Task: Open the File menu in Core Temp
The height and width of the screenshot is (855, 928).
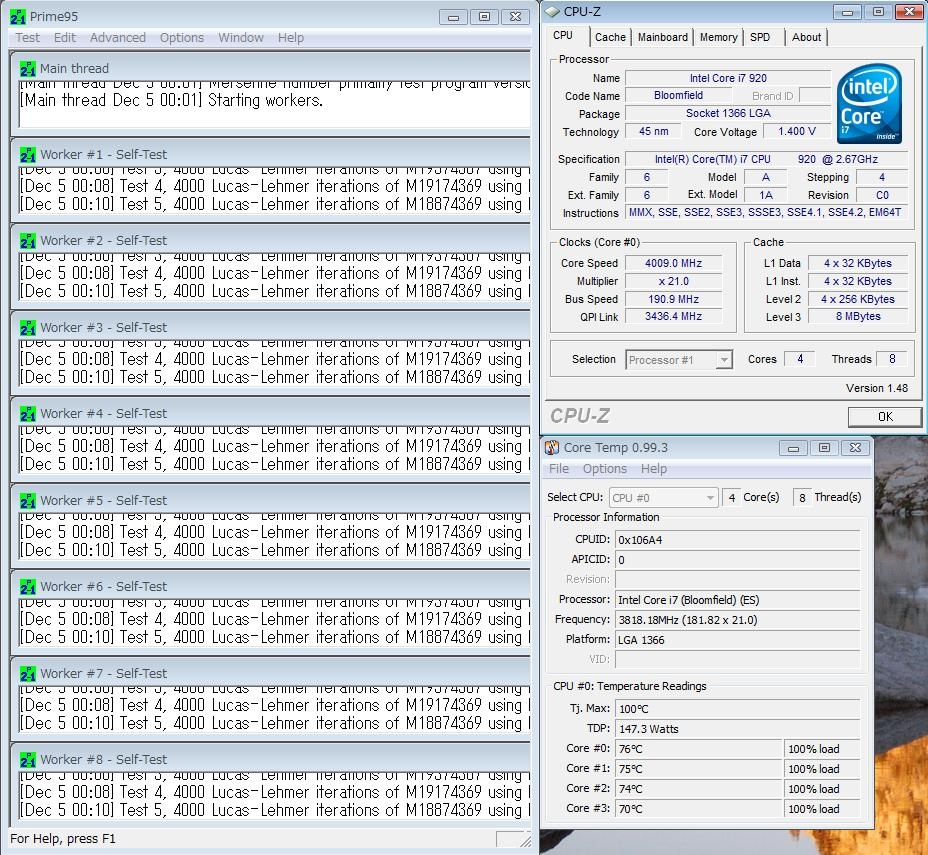Action: pos(559,469)
